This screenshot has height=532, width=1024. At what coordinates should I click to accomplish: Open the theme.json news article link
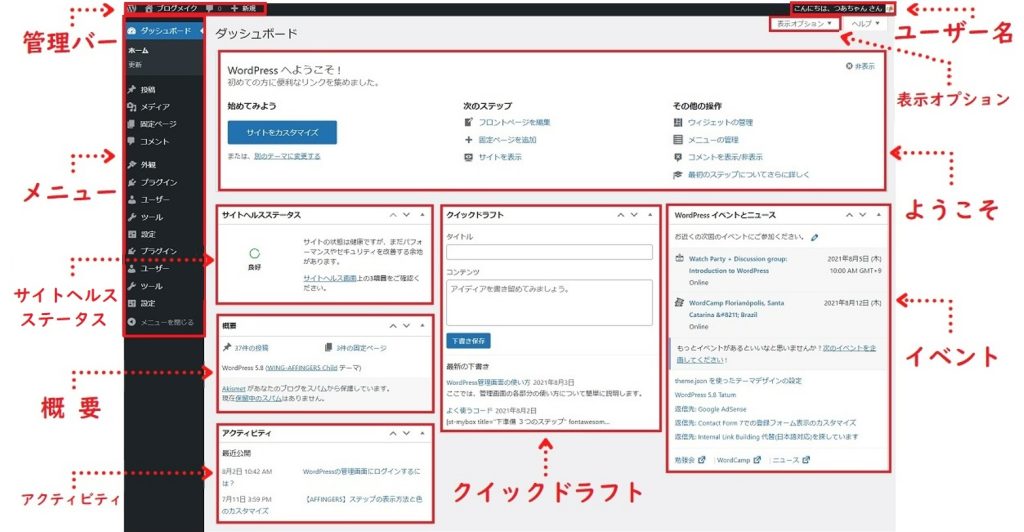(738, 381)
